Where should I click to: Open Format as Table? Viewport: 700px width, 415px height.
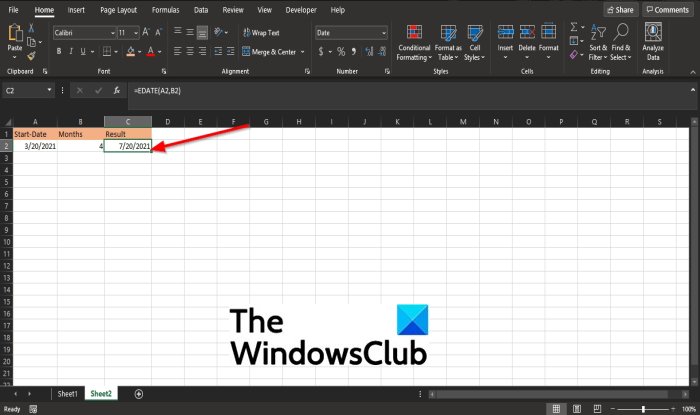pos(448,43)
